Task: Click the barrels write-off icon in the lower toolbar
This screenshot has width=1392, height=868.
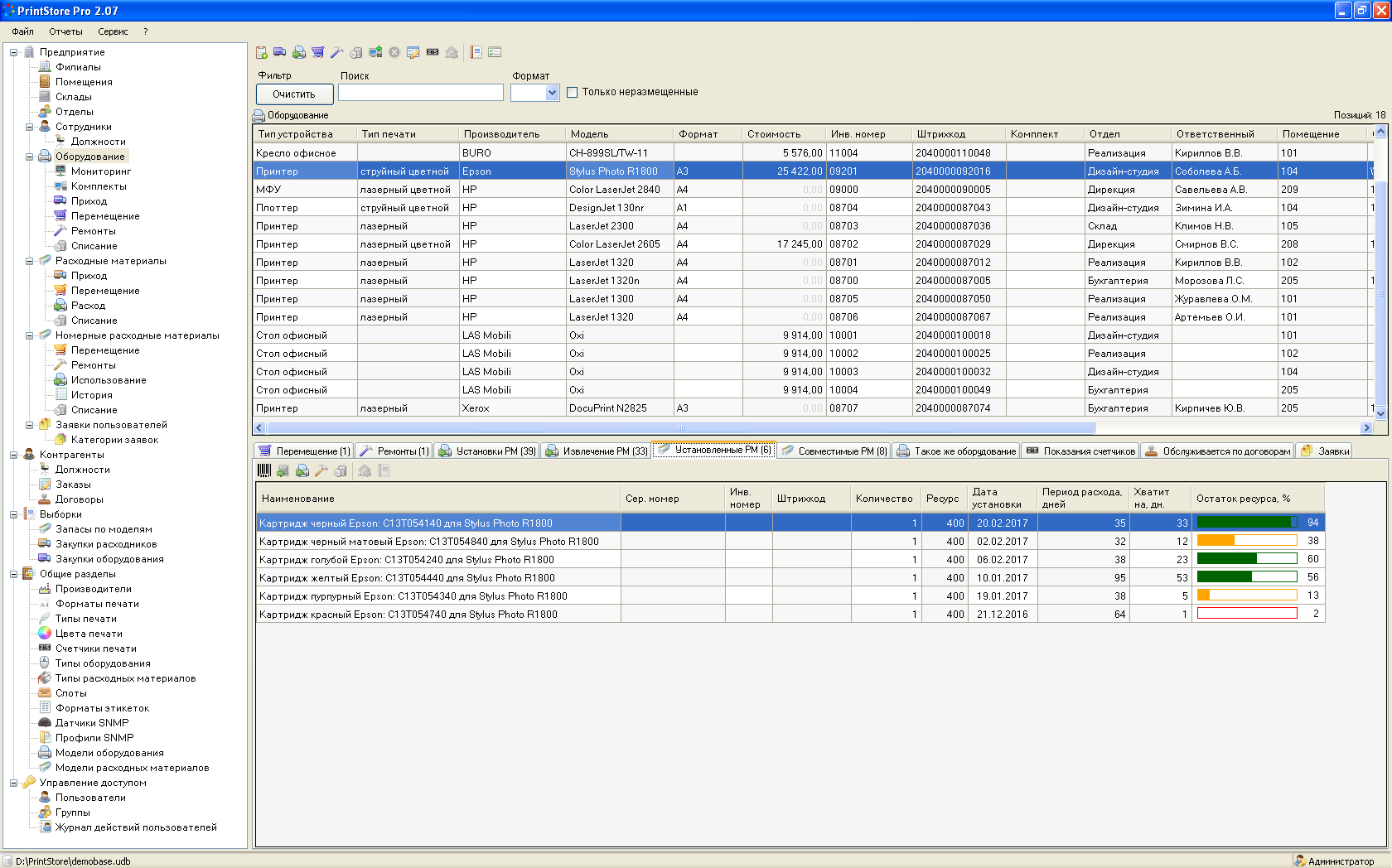Action: [341, 470]
